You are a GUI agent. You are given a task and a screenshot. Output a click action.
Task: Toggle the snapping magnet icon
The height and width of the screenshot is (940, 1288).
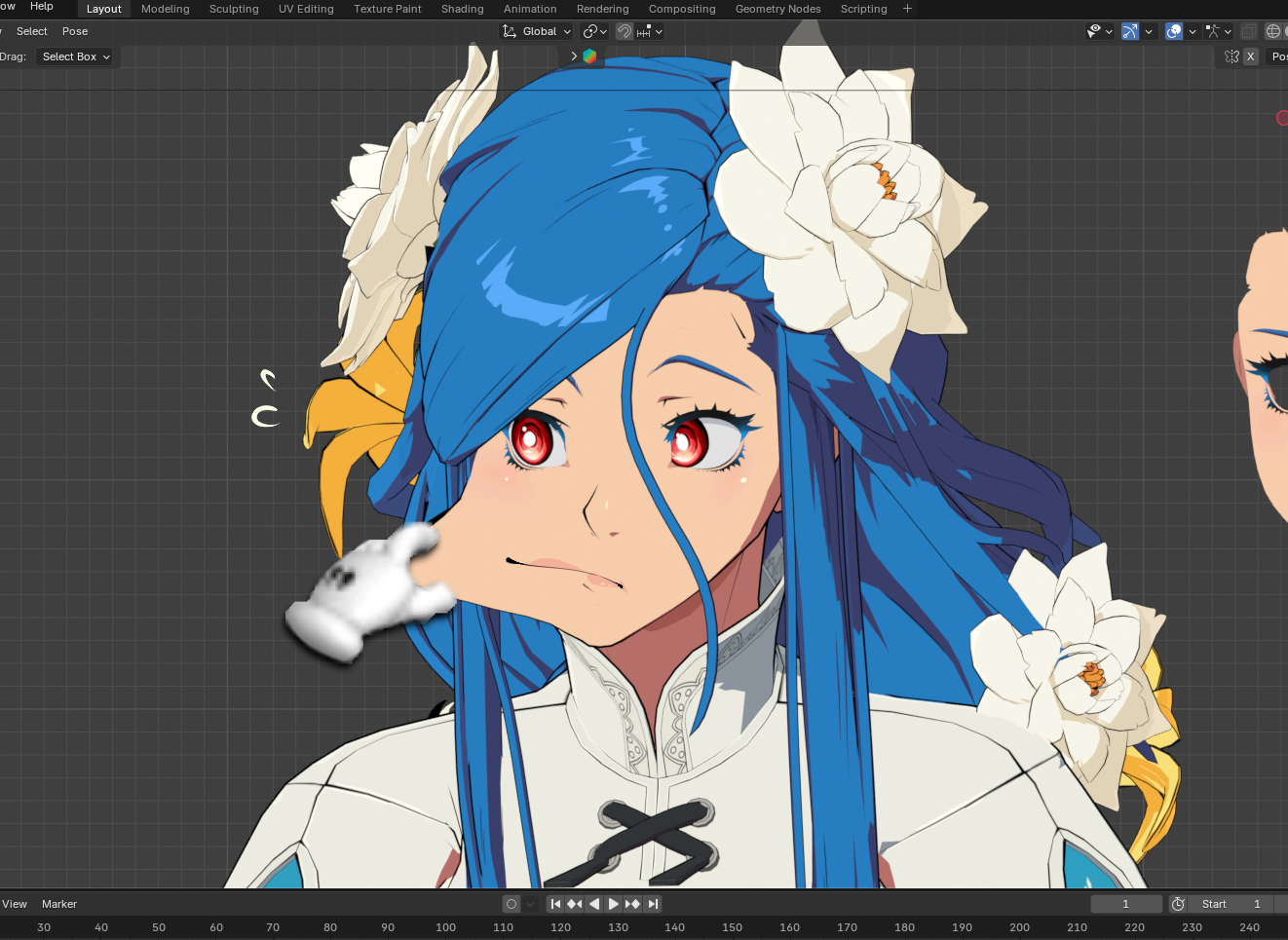click(625, 31)
